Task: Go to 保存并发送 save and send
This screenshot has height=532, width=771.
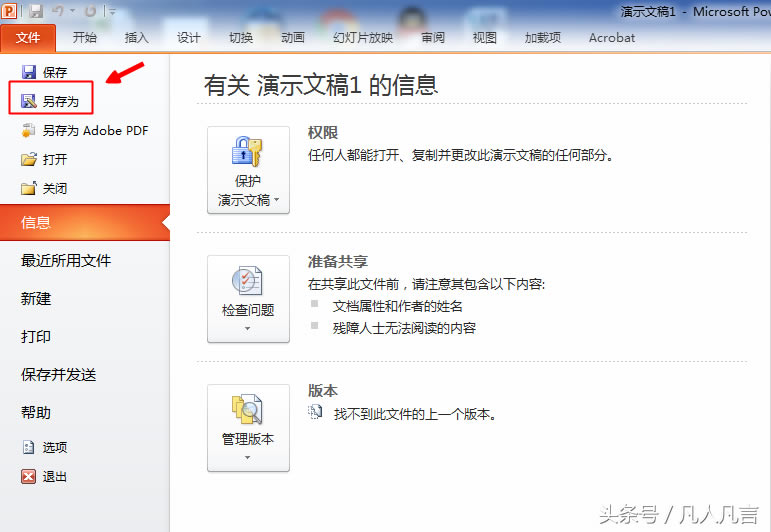Action: pos(59,374)
